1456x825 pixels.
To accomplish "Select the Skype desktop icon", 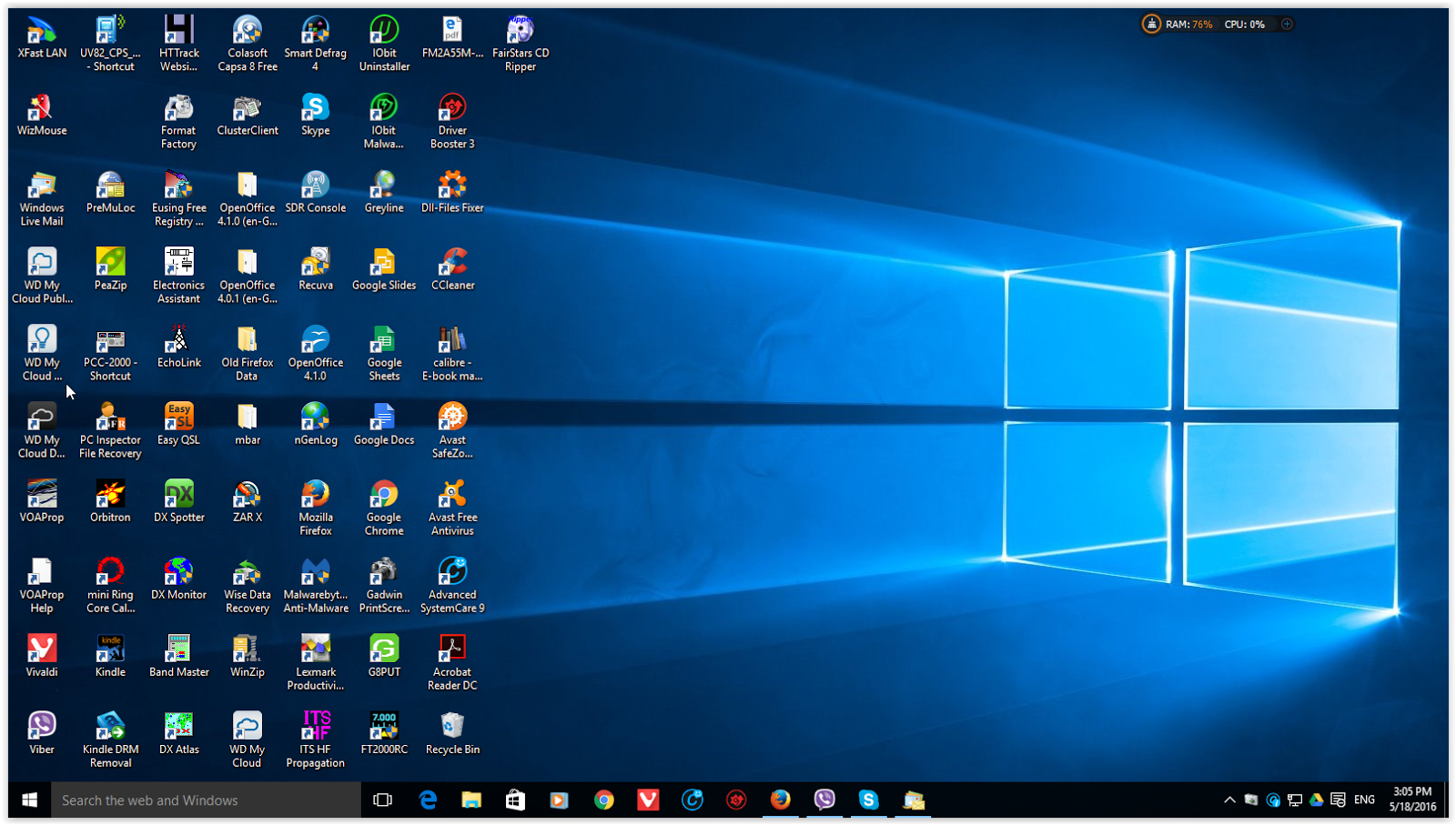I will pos(315,116).
